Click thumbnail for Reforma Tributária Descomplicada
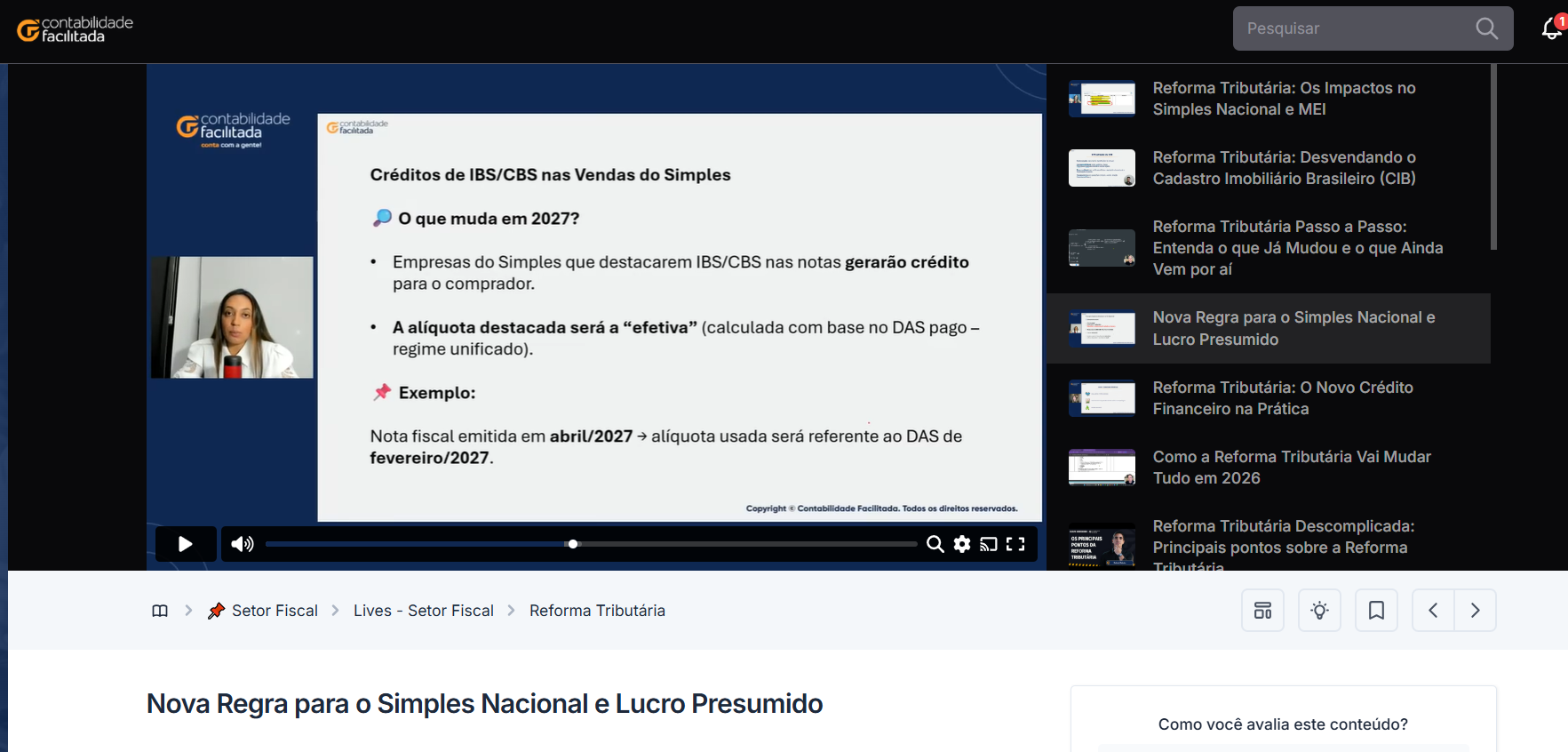Image resolution: width=1568 pixels, height=752 pixels. pyautogui.click(x=1102, y=547)
